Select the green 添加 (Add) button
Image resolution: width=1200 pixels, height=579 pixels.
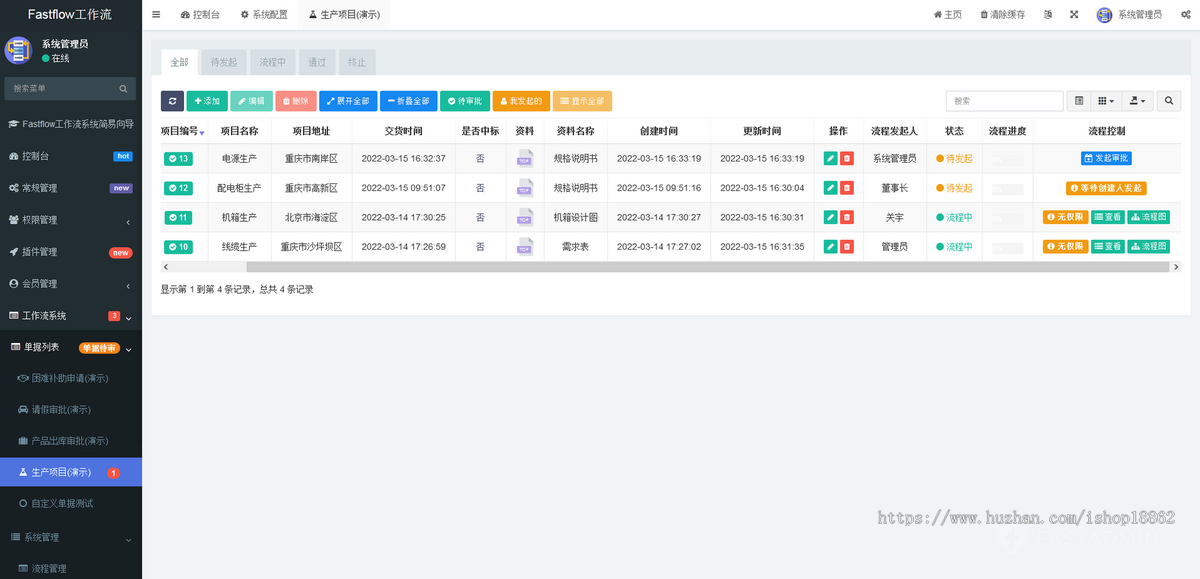pos(206,100)
